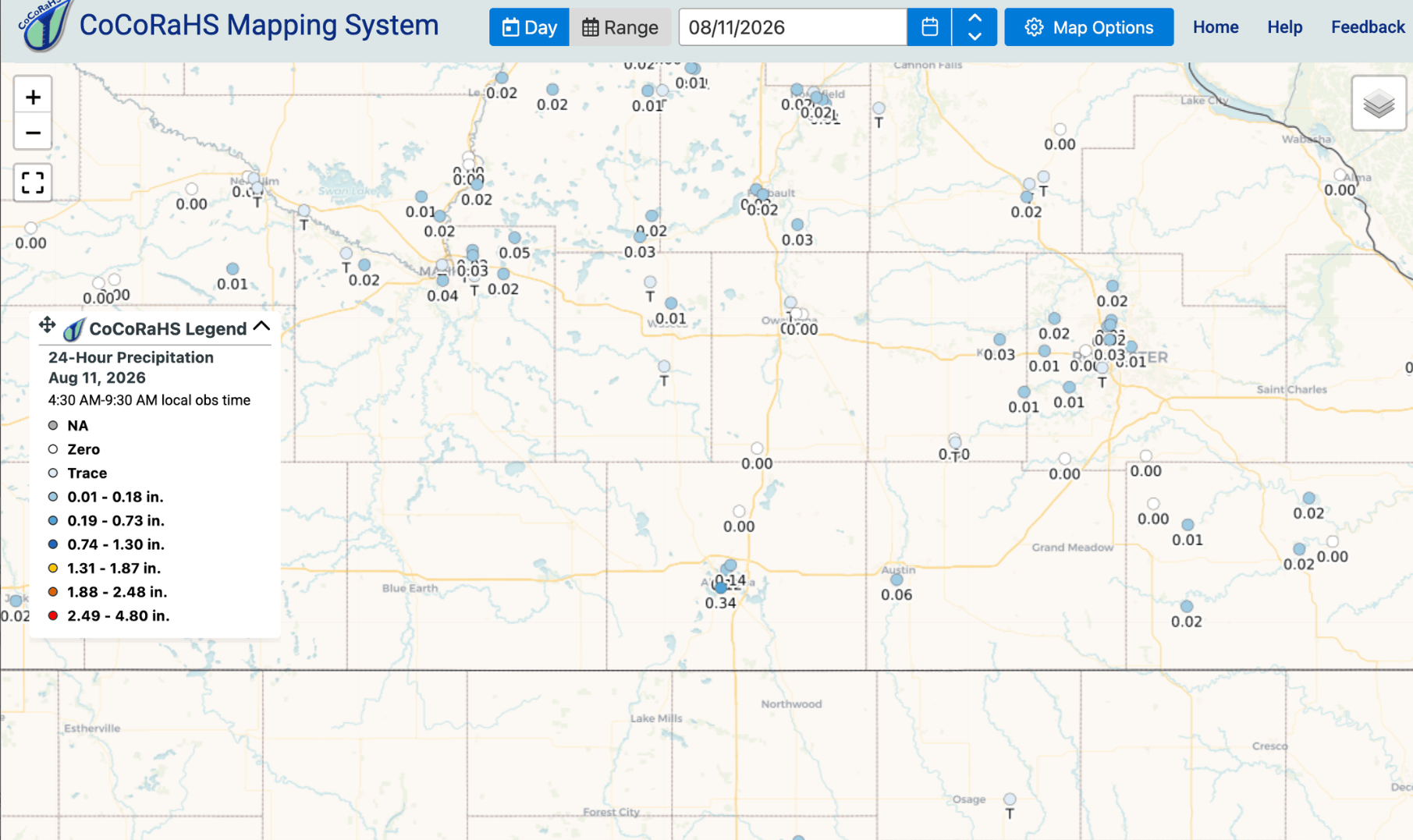
Task: Click the Lake Mills map label
Action: click(656, 718)
